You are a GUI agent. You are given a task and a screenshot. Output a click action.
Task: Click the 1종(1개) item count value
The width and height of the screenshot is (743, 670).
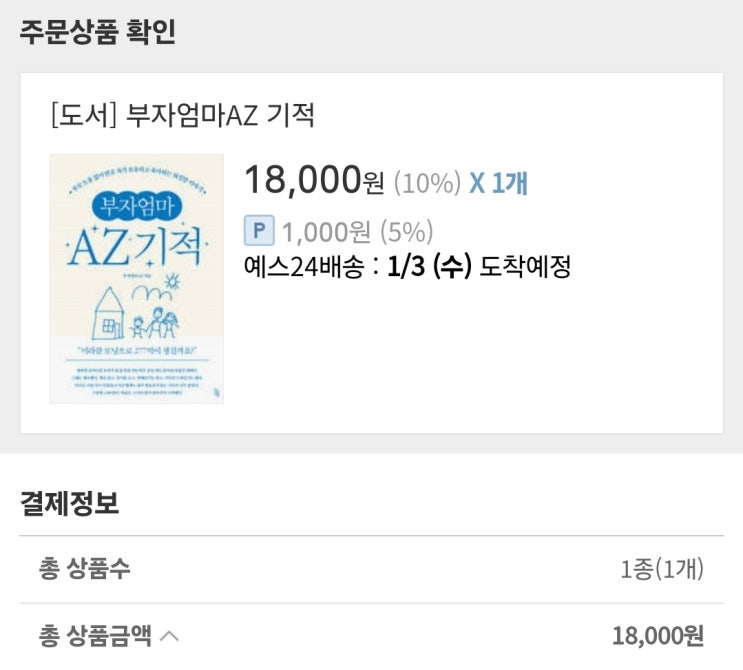tap(661, 570)
